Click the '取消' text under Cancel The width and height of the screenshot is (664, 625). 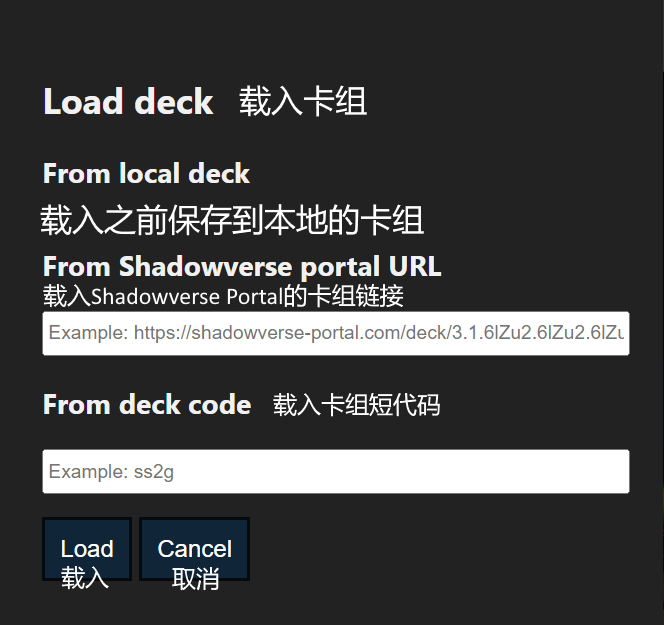pos(195,578)
